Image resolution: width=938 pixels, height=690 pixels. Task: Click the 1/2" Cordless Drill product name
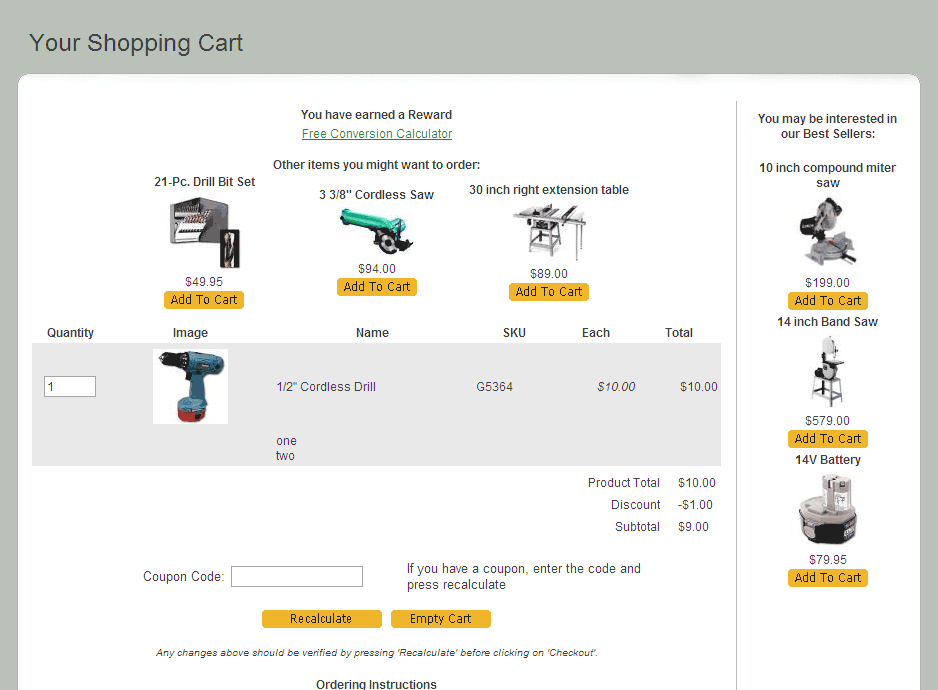click(326, 387)
